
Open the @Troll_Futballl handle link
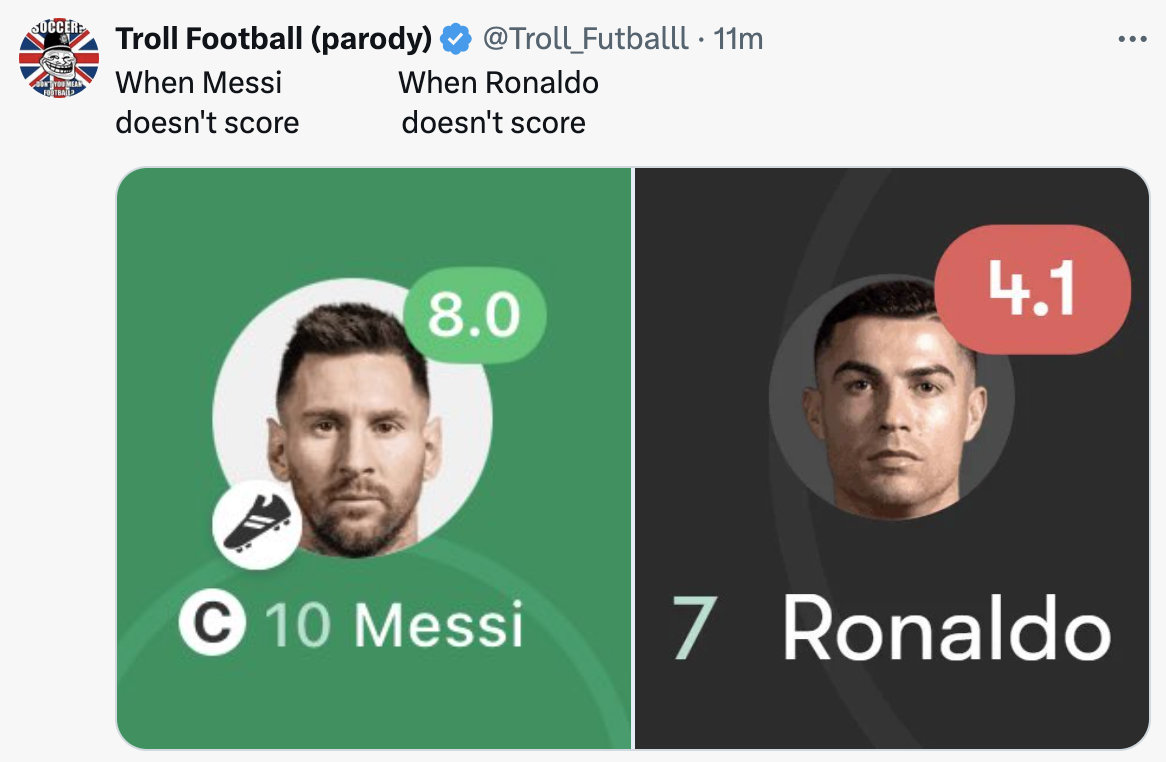(x=586, y=39)
